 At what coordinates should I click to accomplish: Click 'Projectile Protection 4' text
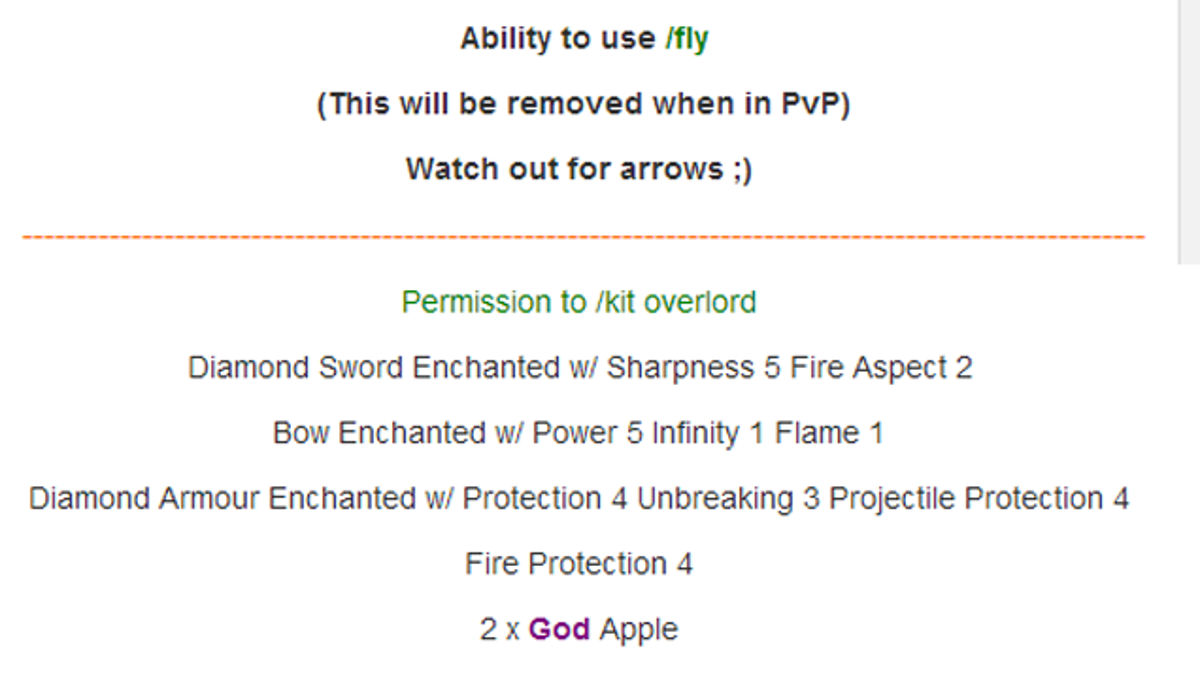979,498
